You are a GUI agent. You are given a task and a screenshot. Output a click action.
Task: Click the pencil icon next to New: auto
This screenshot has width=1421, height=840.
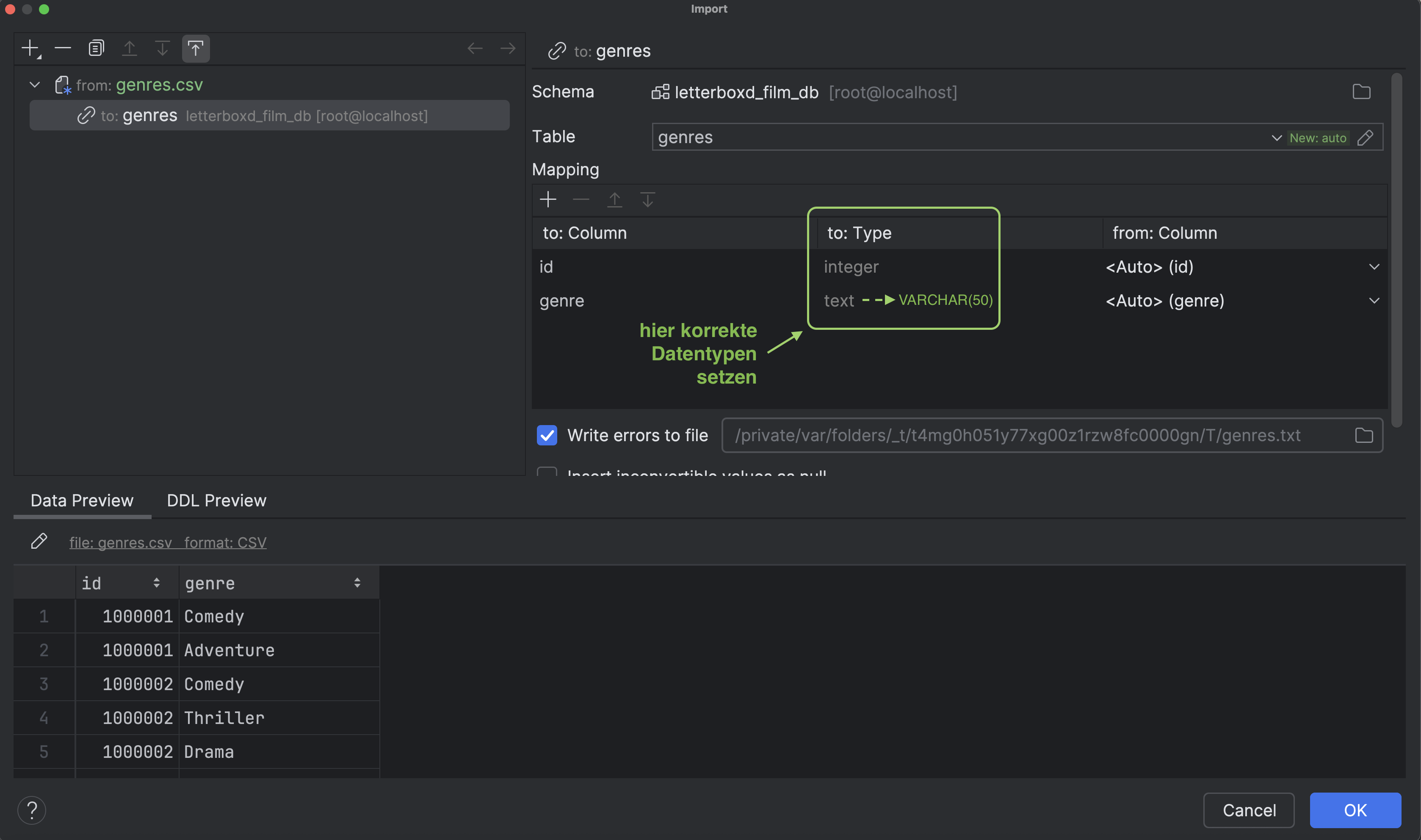(x=1365, y=138)
